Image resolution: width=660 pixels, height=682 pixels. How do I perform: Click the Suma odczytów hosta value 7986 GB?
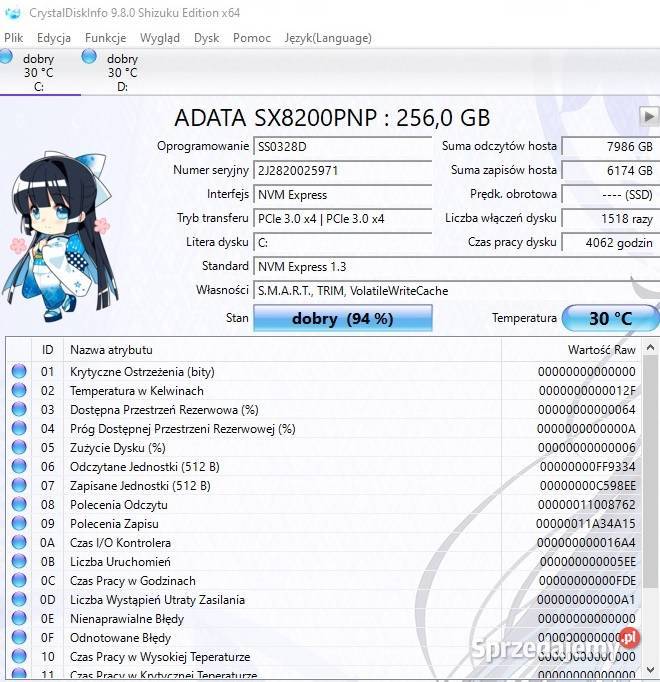(x=610, y=146)
